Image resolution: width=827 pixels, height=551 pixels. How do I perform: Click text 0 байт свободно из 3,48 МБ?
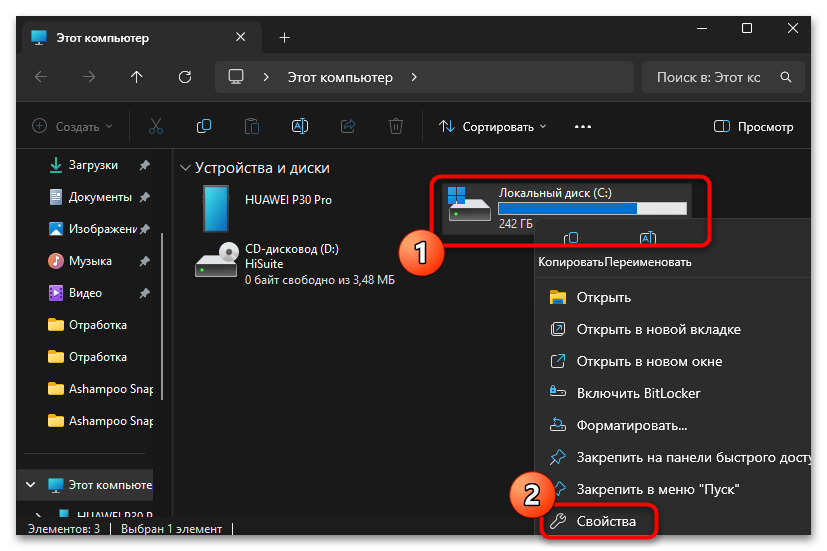[320, 280]
